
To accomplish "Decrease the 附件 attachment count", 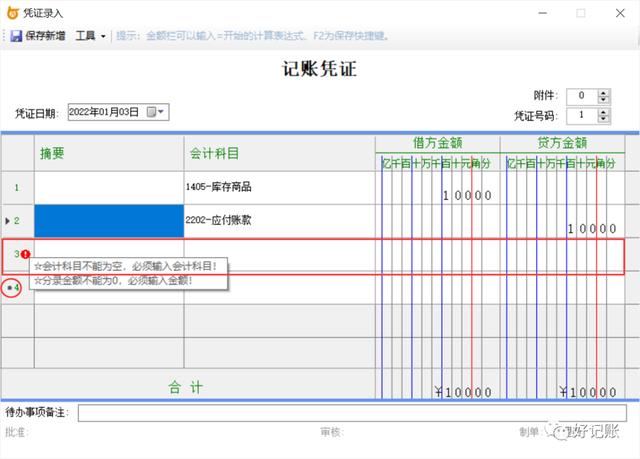I will pyautogui.click(x=603, y=100).
